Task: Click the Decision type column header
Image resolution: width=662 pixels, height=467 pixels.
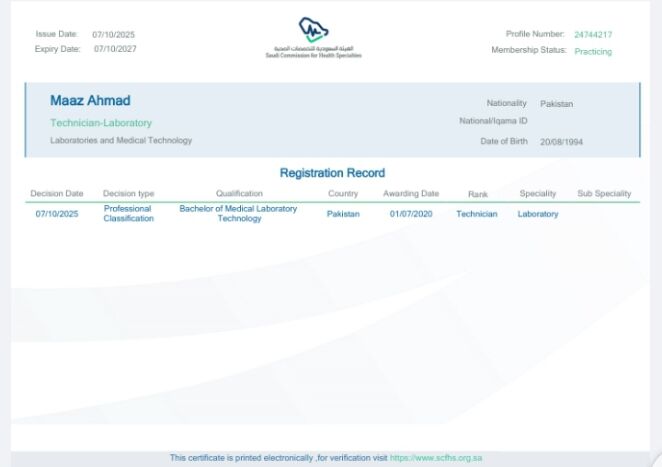Action: click(x=128, y=193)
